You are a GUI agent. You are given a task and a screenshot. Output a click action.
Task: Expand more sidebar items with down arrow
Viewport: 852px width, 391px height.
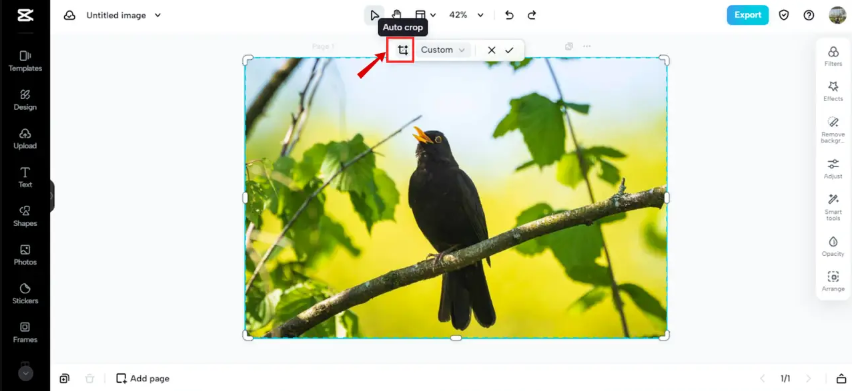point(26,373)
